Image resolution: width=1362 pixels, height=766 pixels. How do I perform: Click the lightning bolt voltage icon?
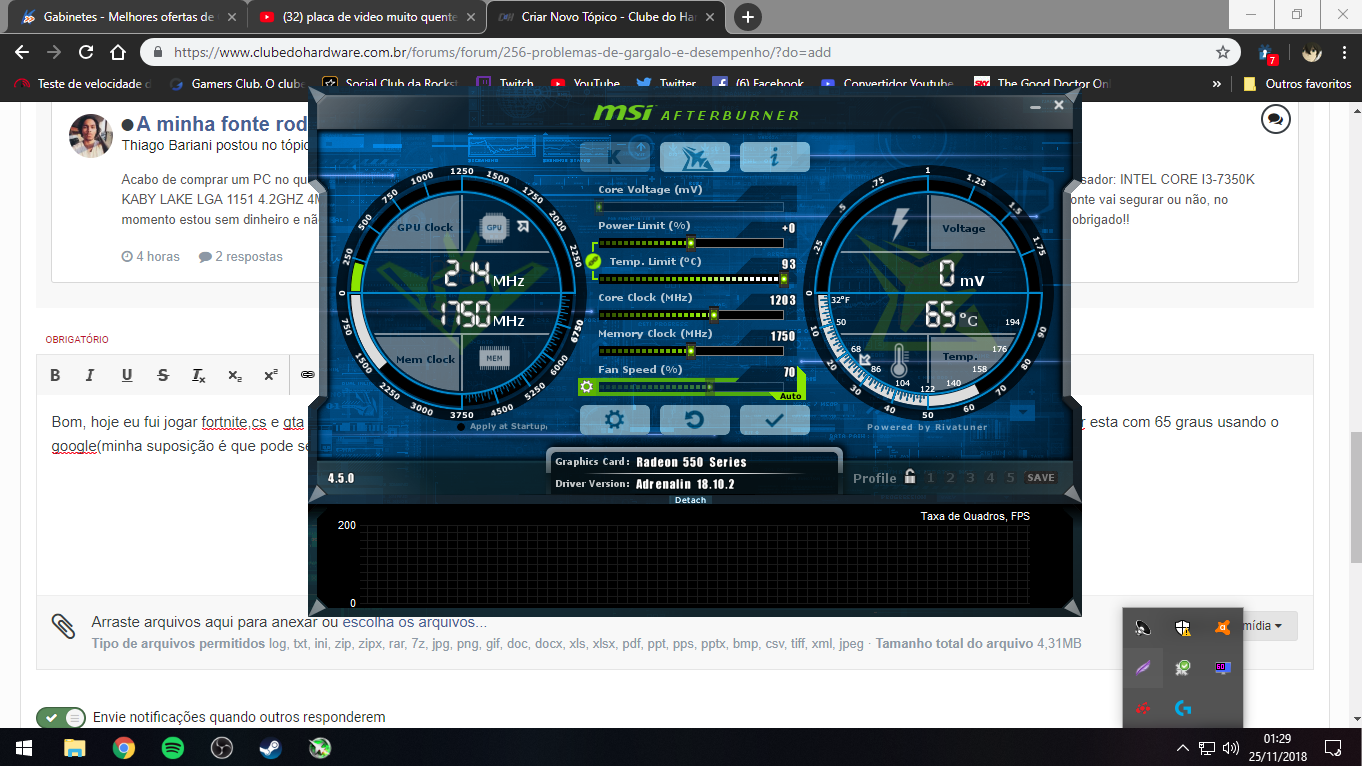tap(899, 224)
